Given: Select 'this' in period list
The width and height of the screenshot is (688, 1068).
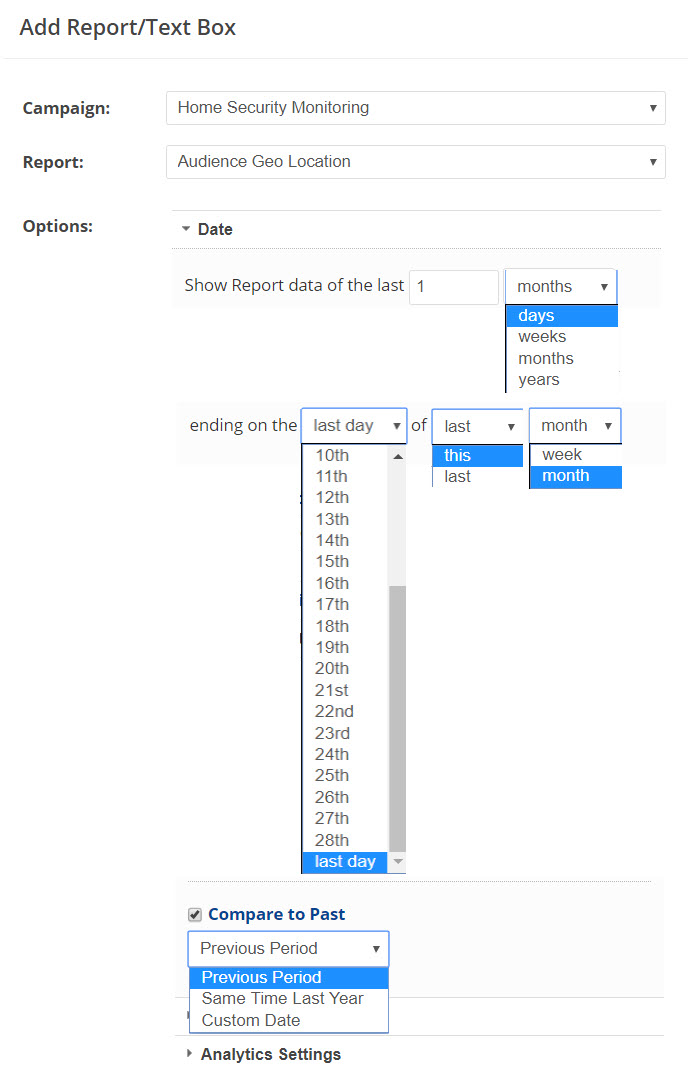Looking at the screenshot, I should pyautogui.click(x=458, y=455).
